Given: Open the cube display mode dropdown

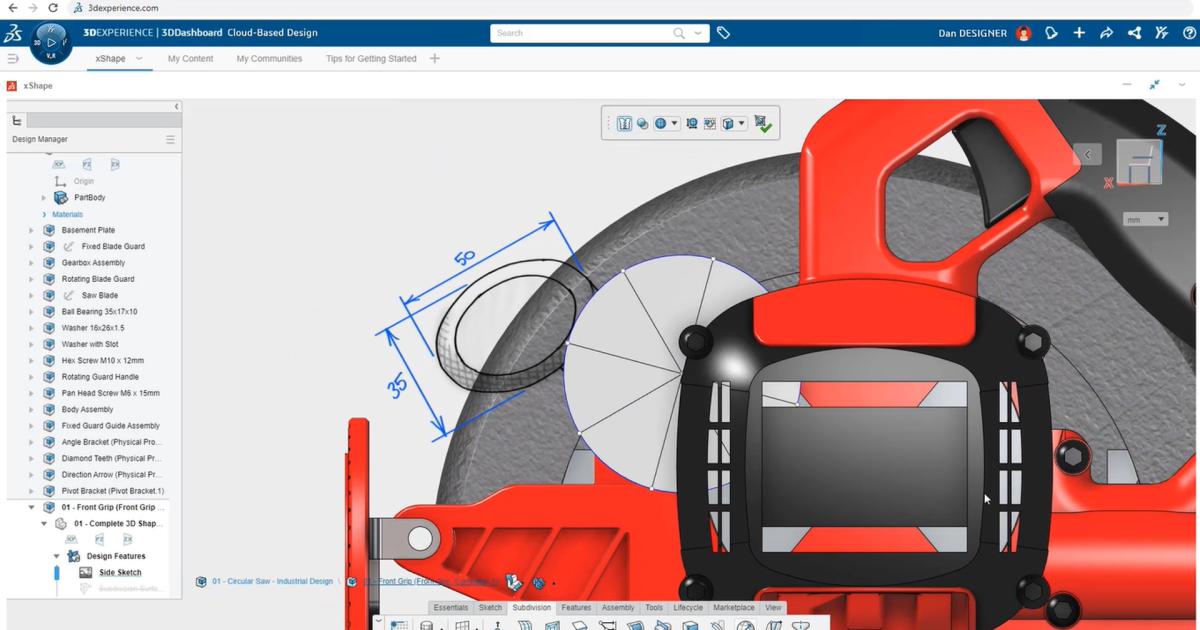Looking at the screenshot, I should pos(741,124).
